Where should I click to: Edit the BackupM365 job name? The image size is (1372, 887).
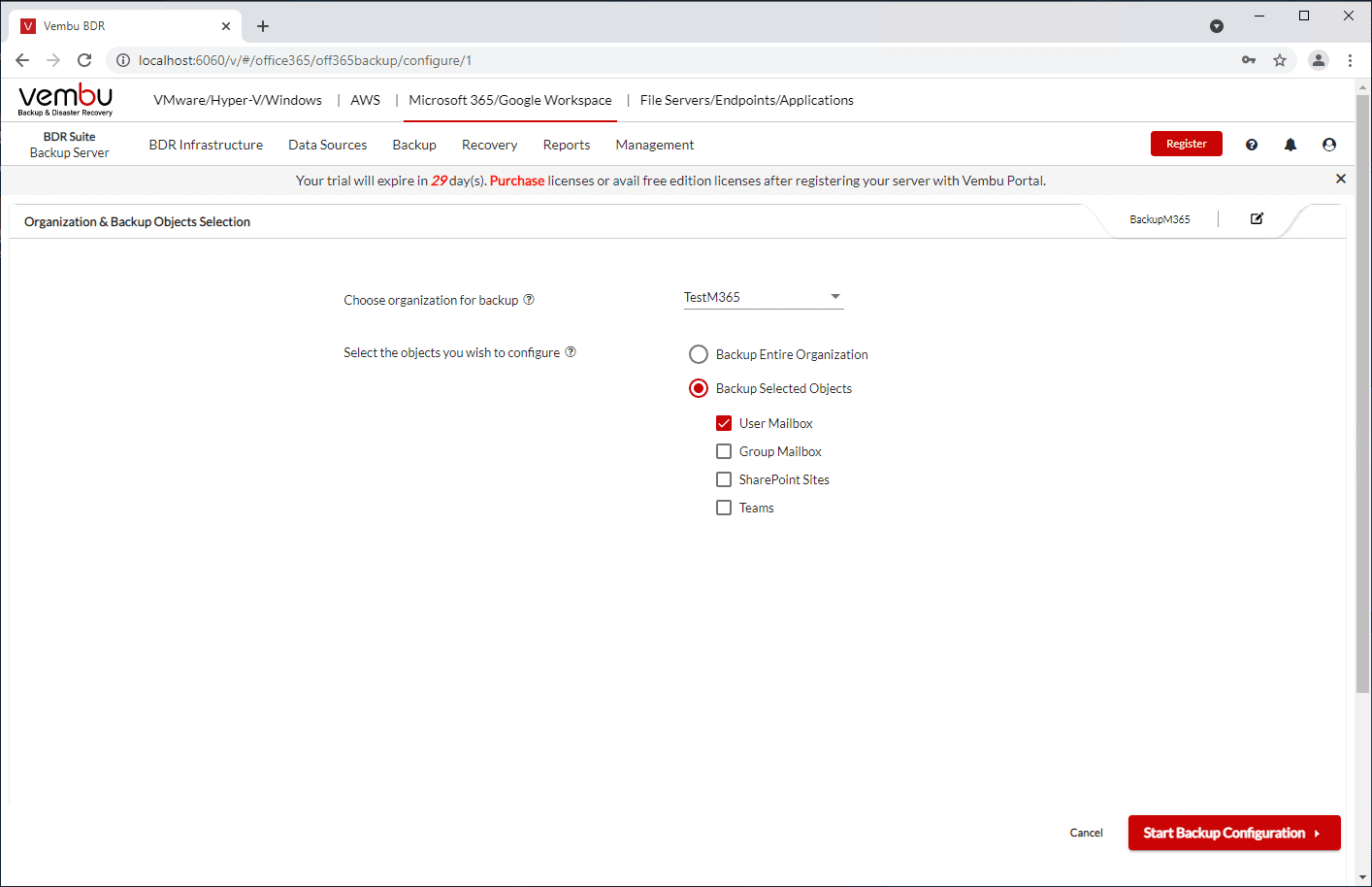(1257, 218)
